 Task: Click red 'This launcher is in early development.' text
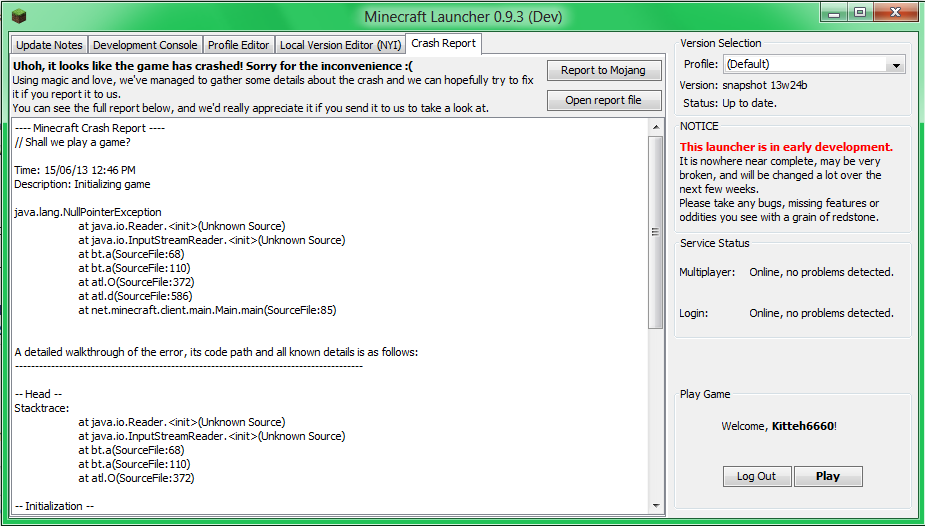point(786,147)
